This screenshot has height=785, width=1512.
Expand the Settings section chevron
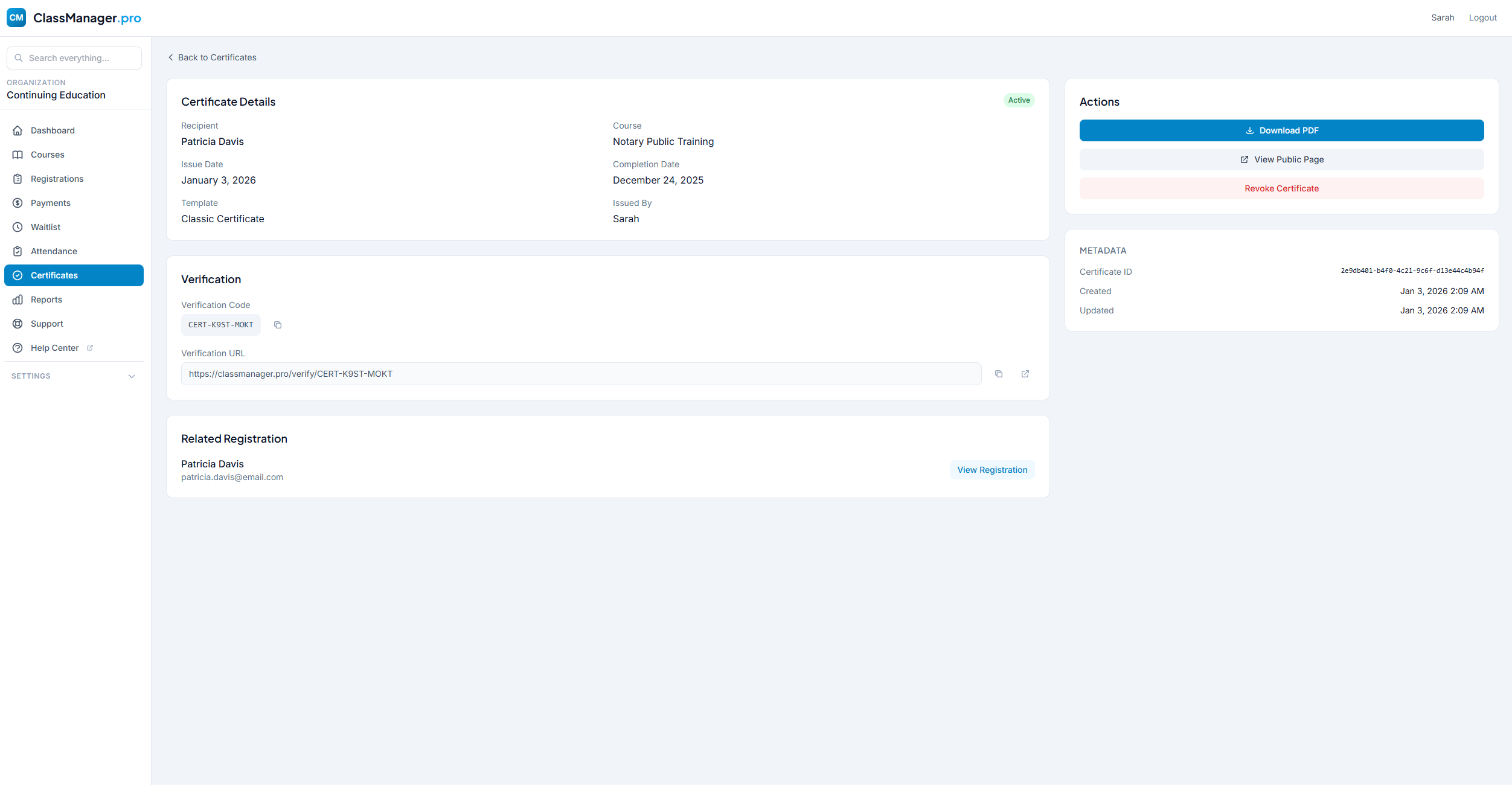132,376
